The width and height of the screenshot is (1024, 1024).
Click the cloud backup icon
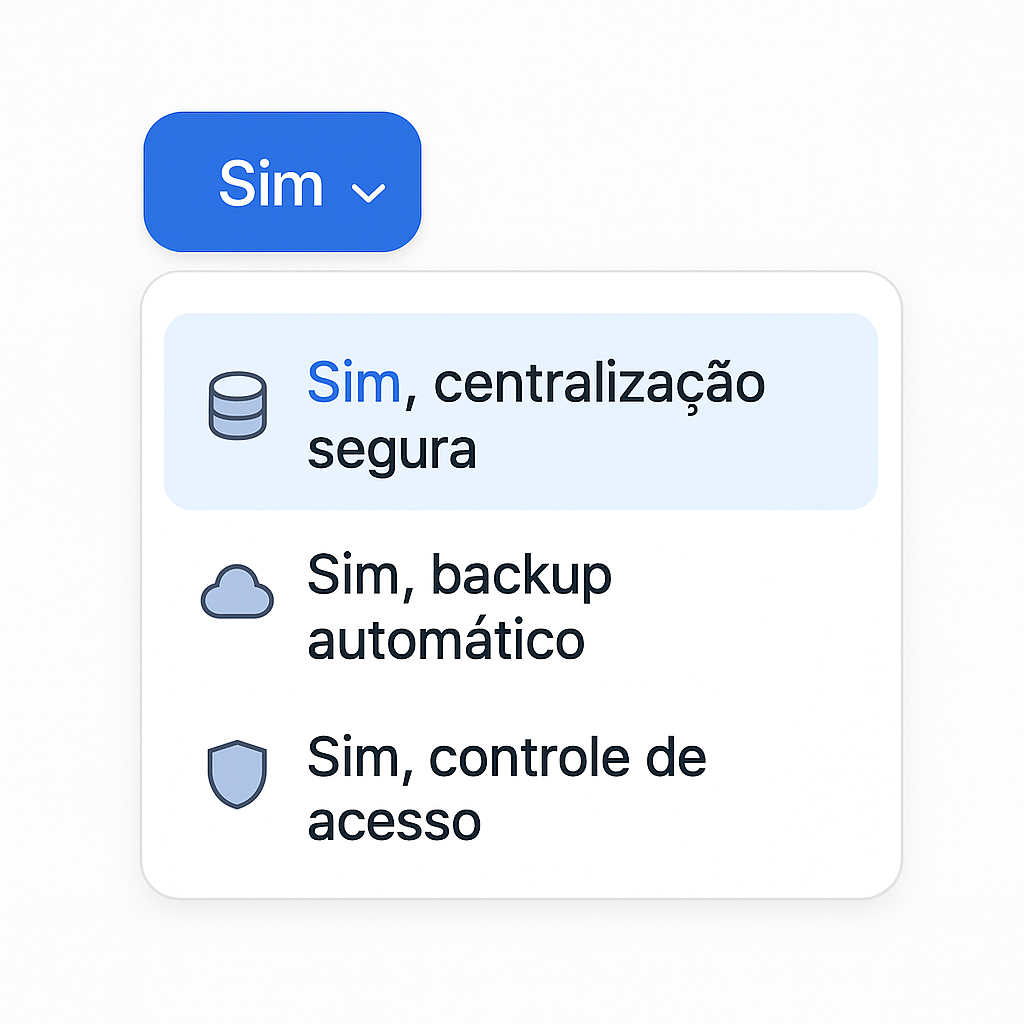pyautogui.click(x=237, y=592)
